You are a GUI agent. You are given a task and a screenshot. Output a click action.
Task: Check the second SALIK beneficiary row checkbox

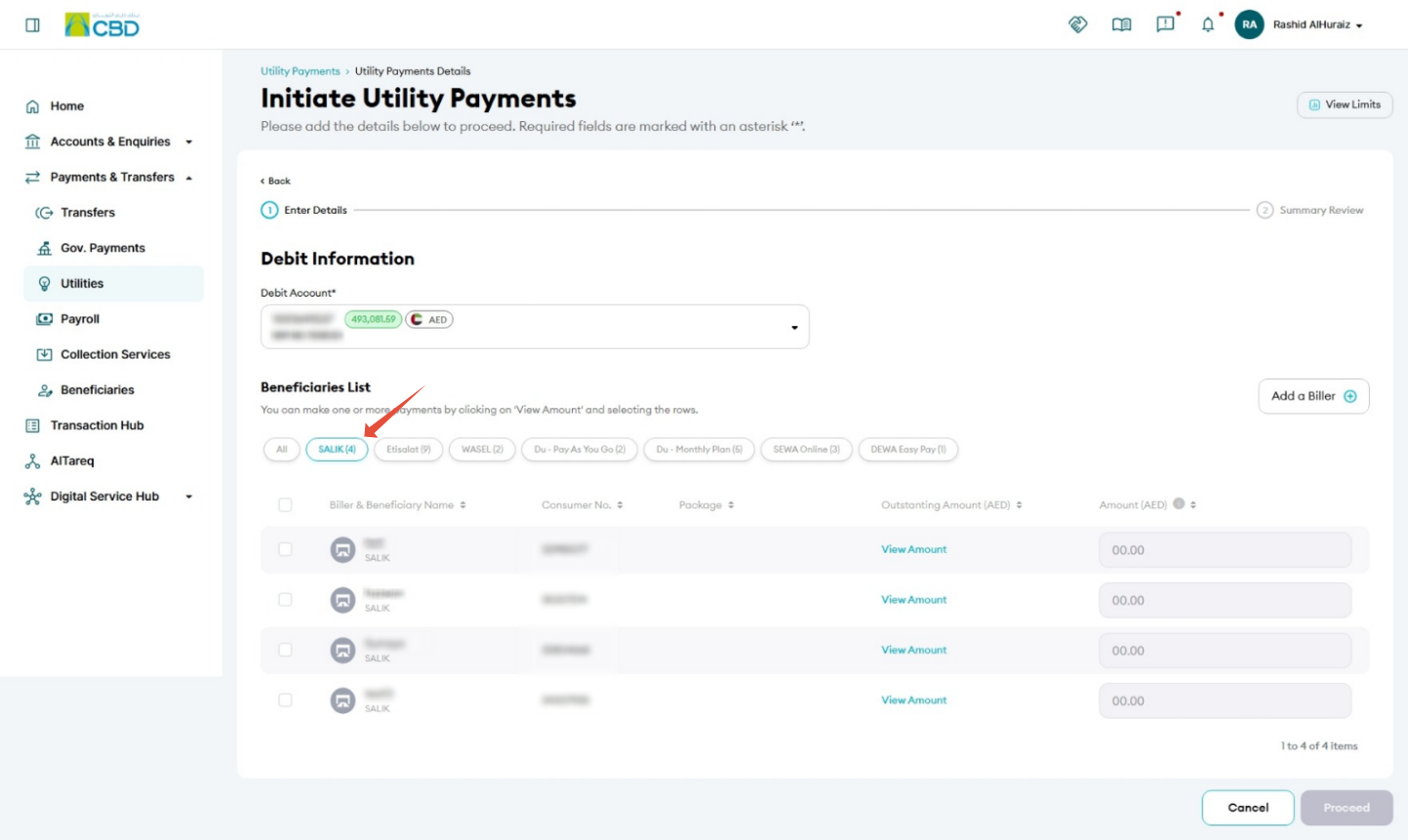tap(285, 599)
